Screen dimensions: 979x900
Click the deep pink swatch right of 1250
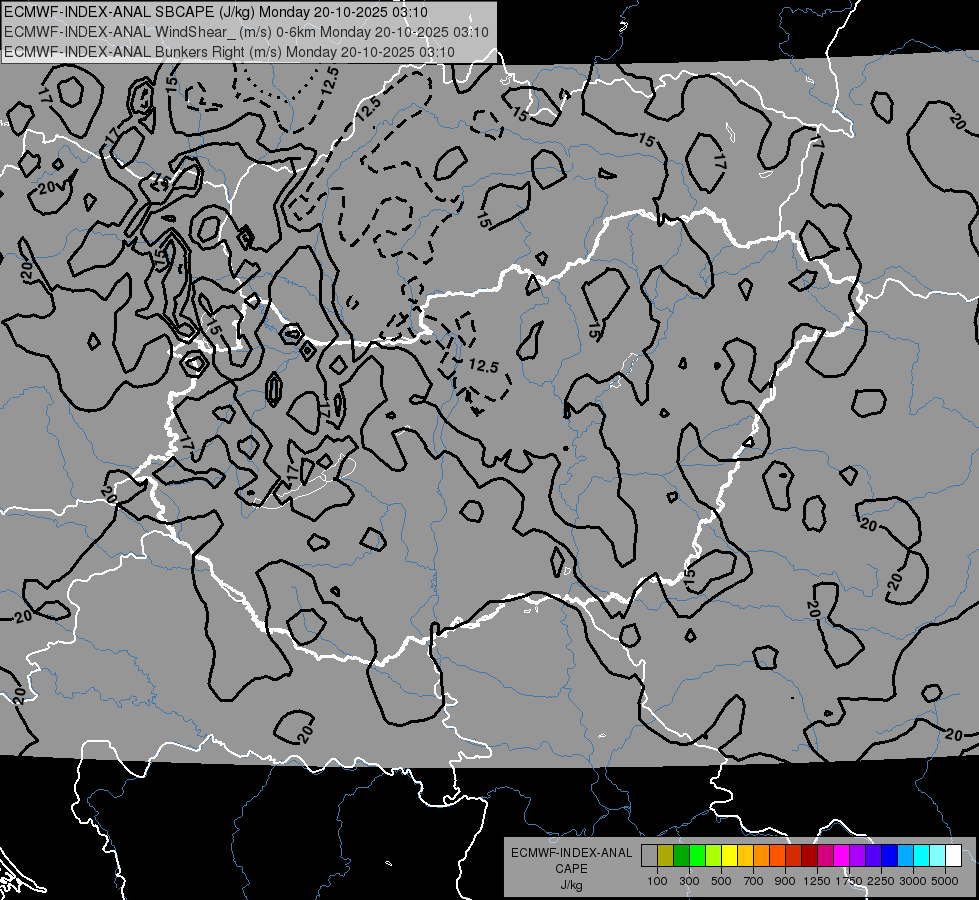(825, 856)
